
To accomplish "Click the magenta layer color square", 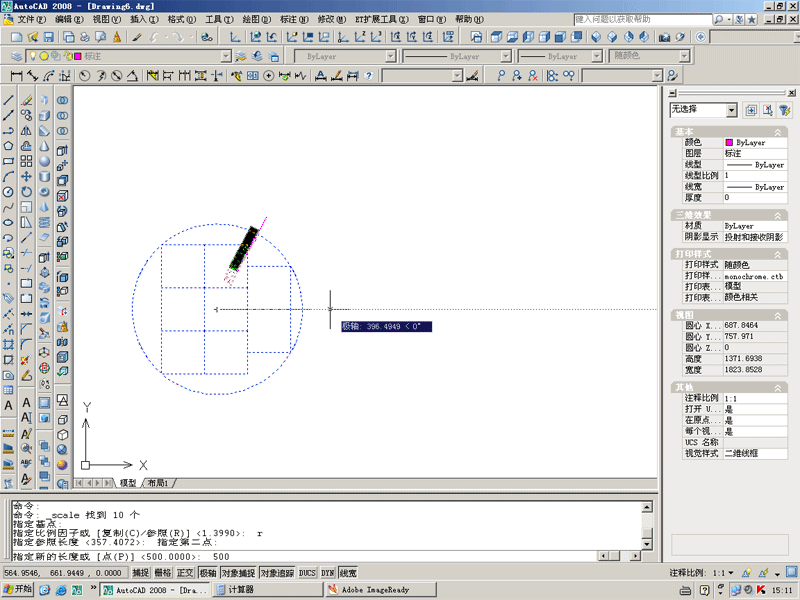I will (x=78, y=56).
